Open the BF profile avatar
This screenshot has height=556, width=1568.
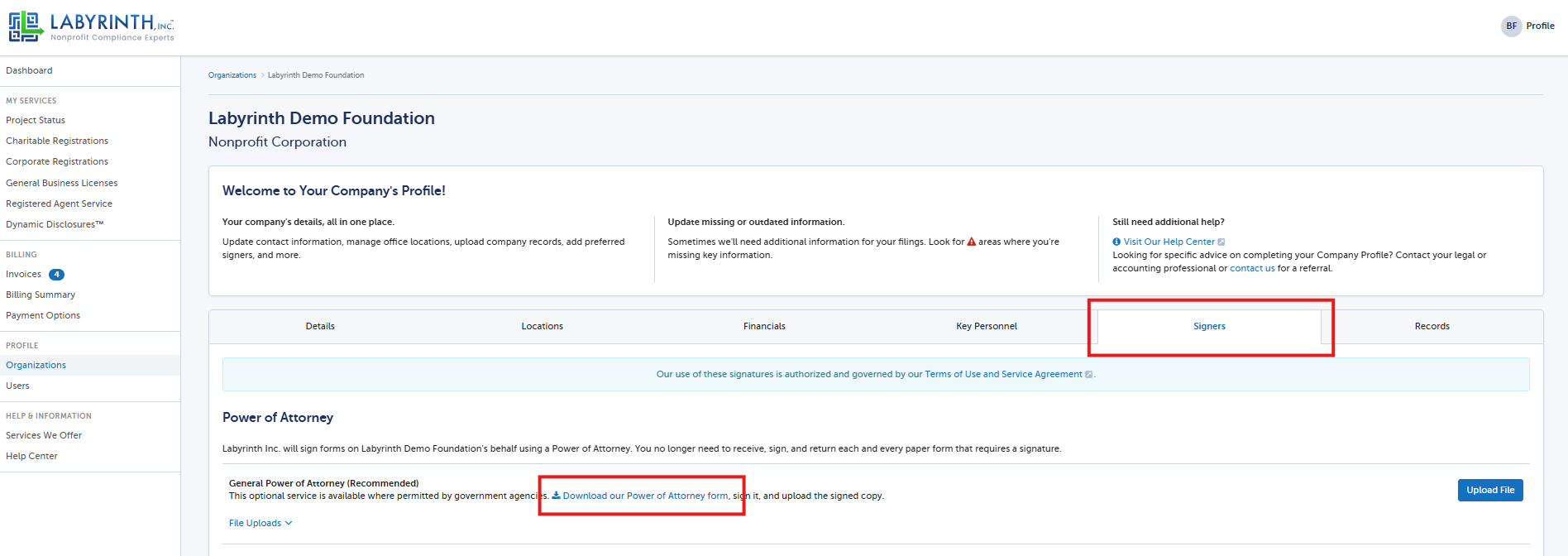click(x=1511, y=26)
